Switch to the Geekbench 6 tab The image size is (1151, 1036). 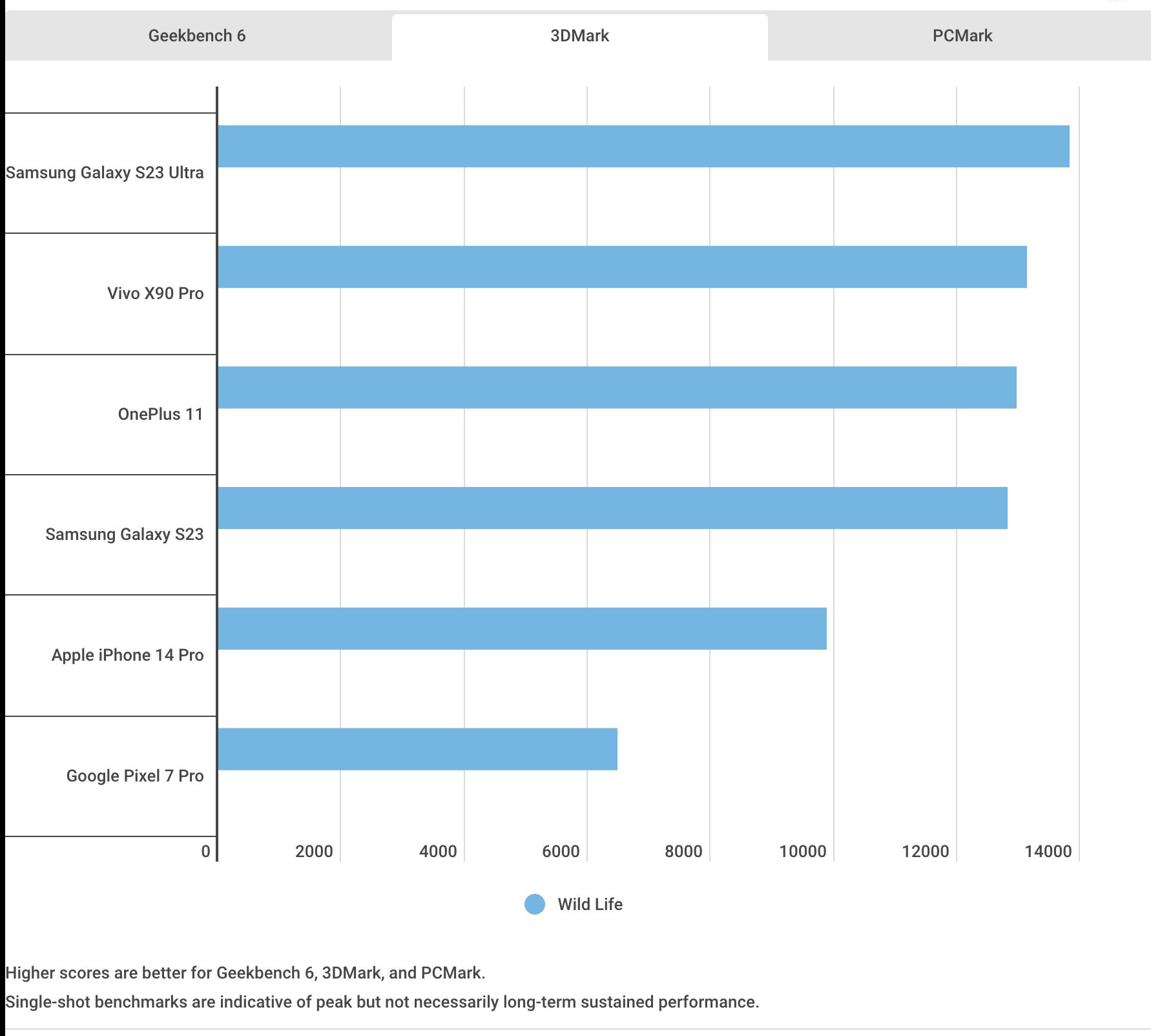point(197,36)
